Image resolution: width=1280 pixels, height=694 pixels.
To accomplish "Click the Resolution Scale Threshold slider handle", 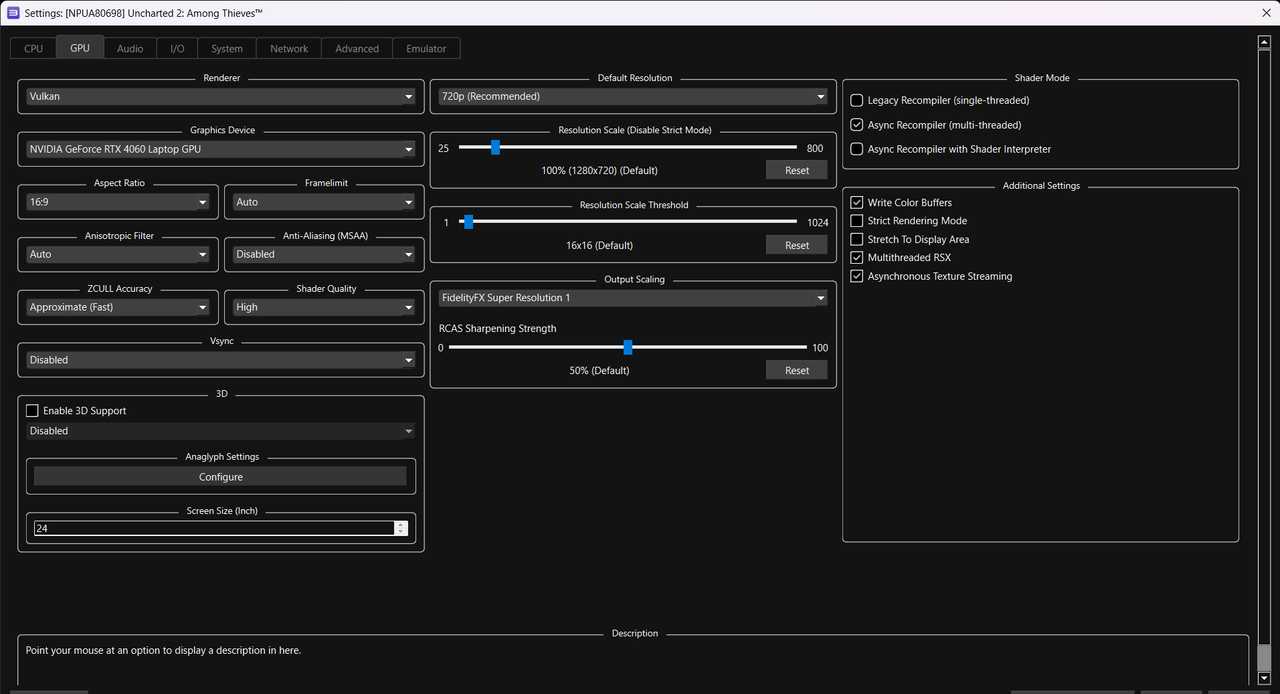I will (468, 222).
